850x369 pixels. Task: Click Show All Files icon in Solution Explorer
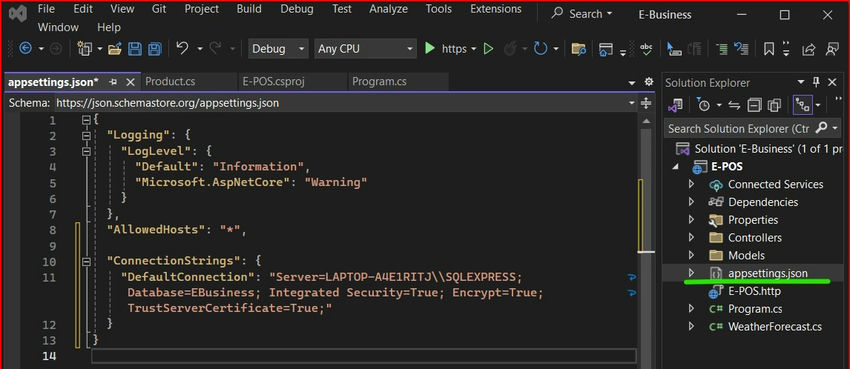[x=775, y=105]
